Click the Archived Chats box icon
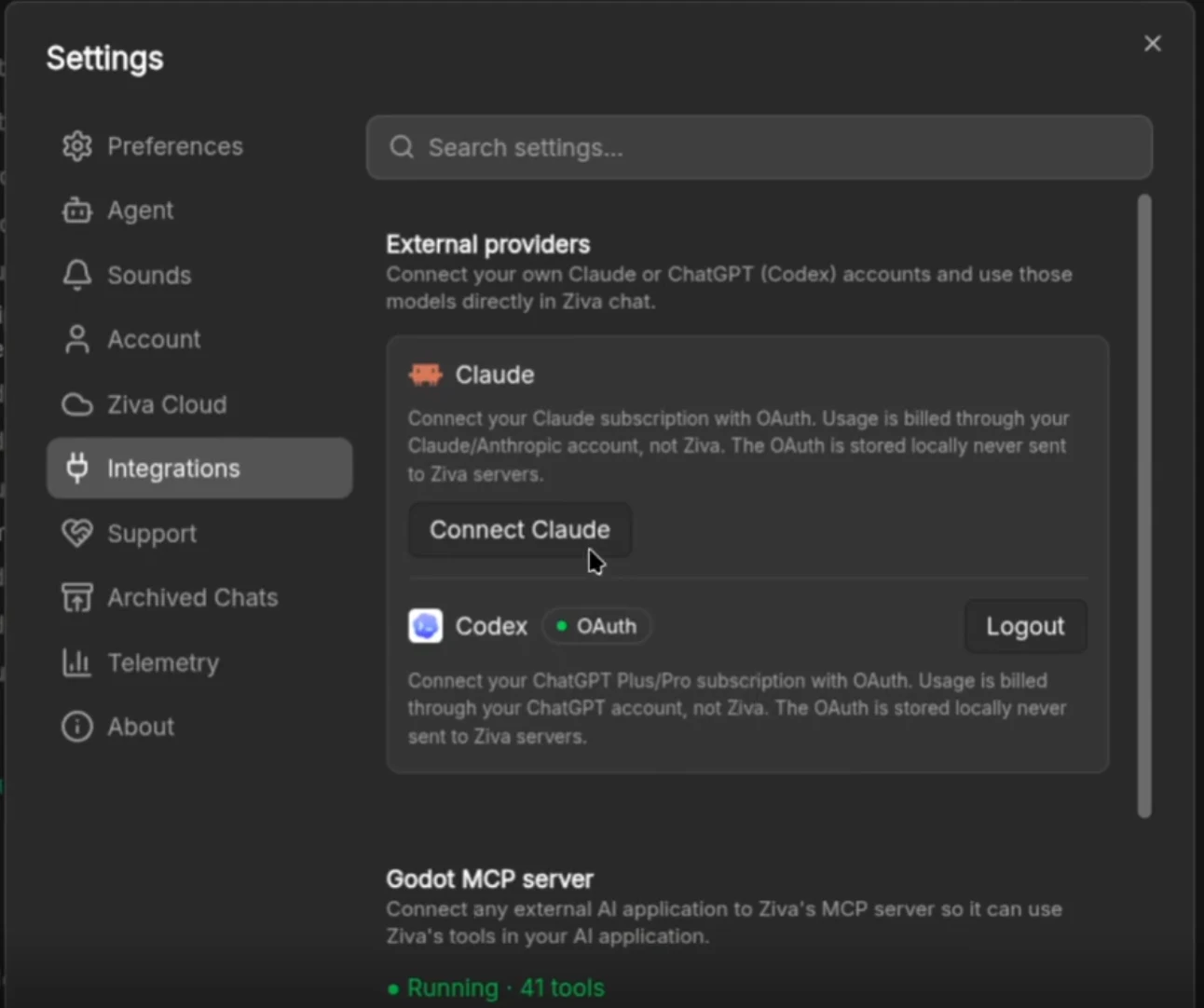 (x=77, y=597)
